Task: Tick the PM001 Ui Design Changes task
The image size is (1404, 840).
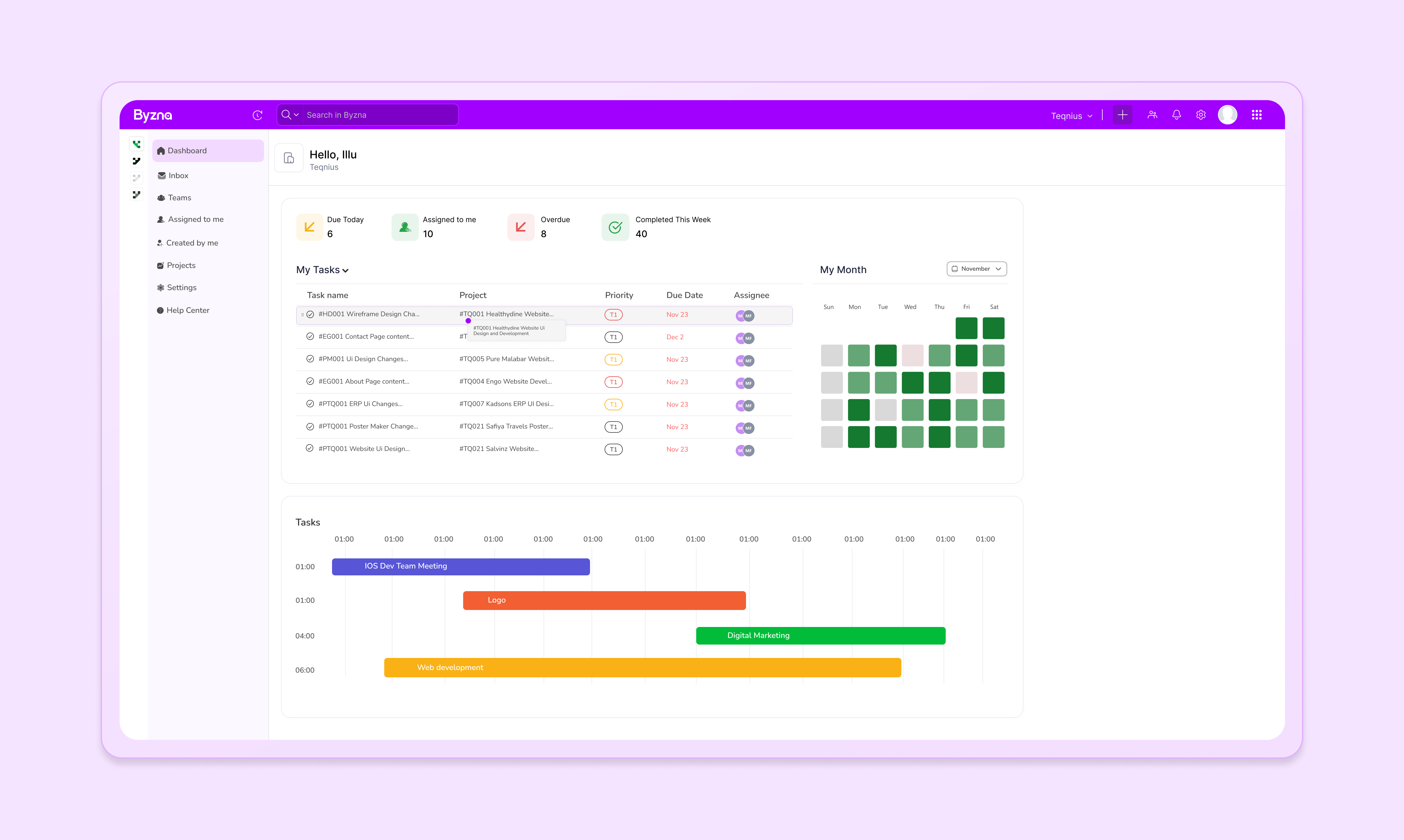Action: (x=310, y=359)
